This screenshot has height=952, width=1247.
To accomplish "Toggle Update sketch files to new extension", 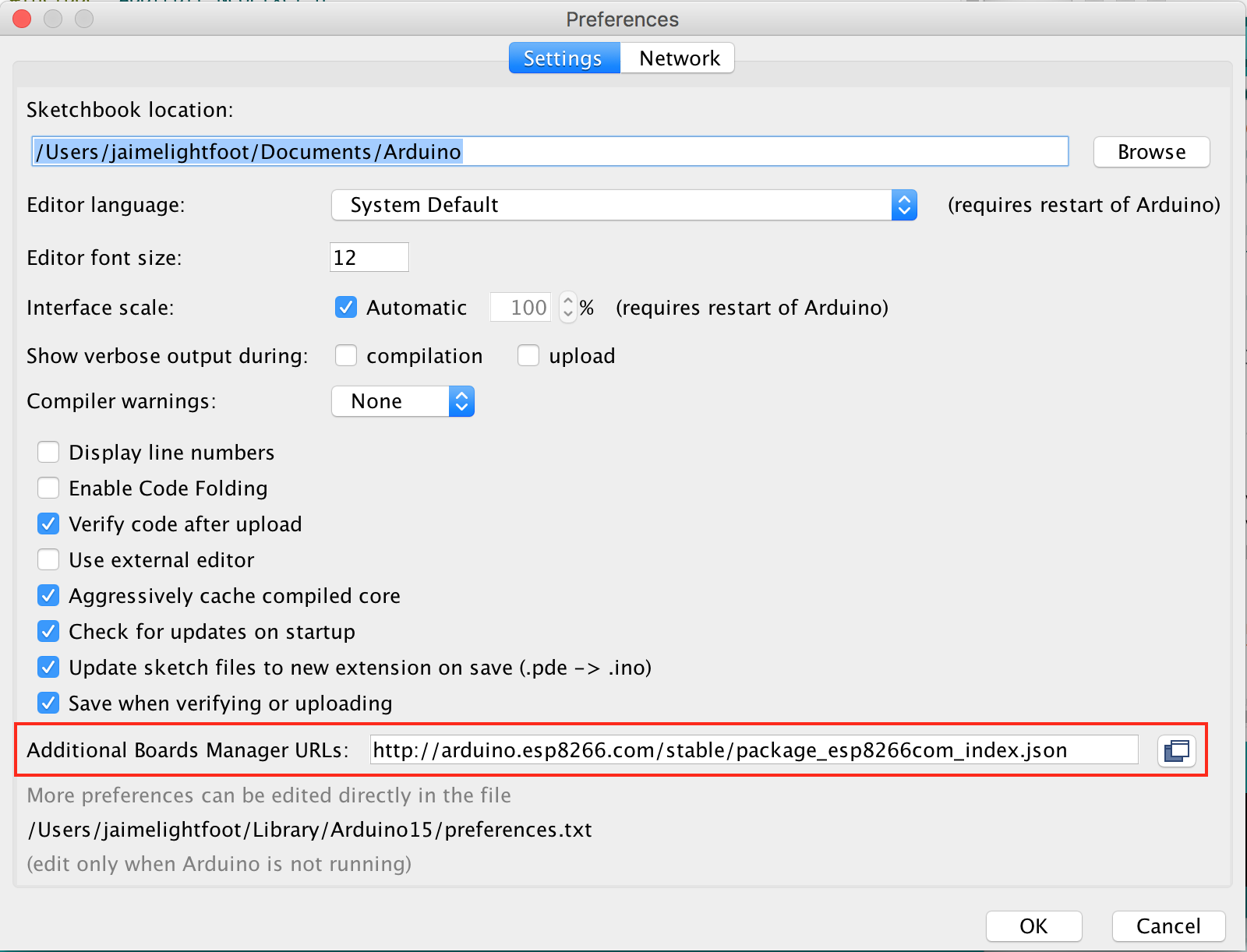I will pyautogui.click(x=48, y=667).
